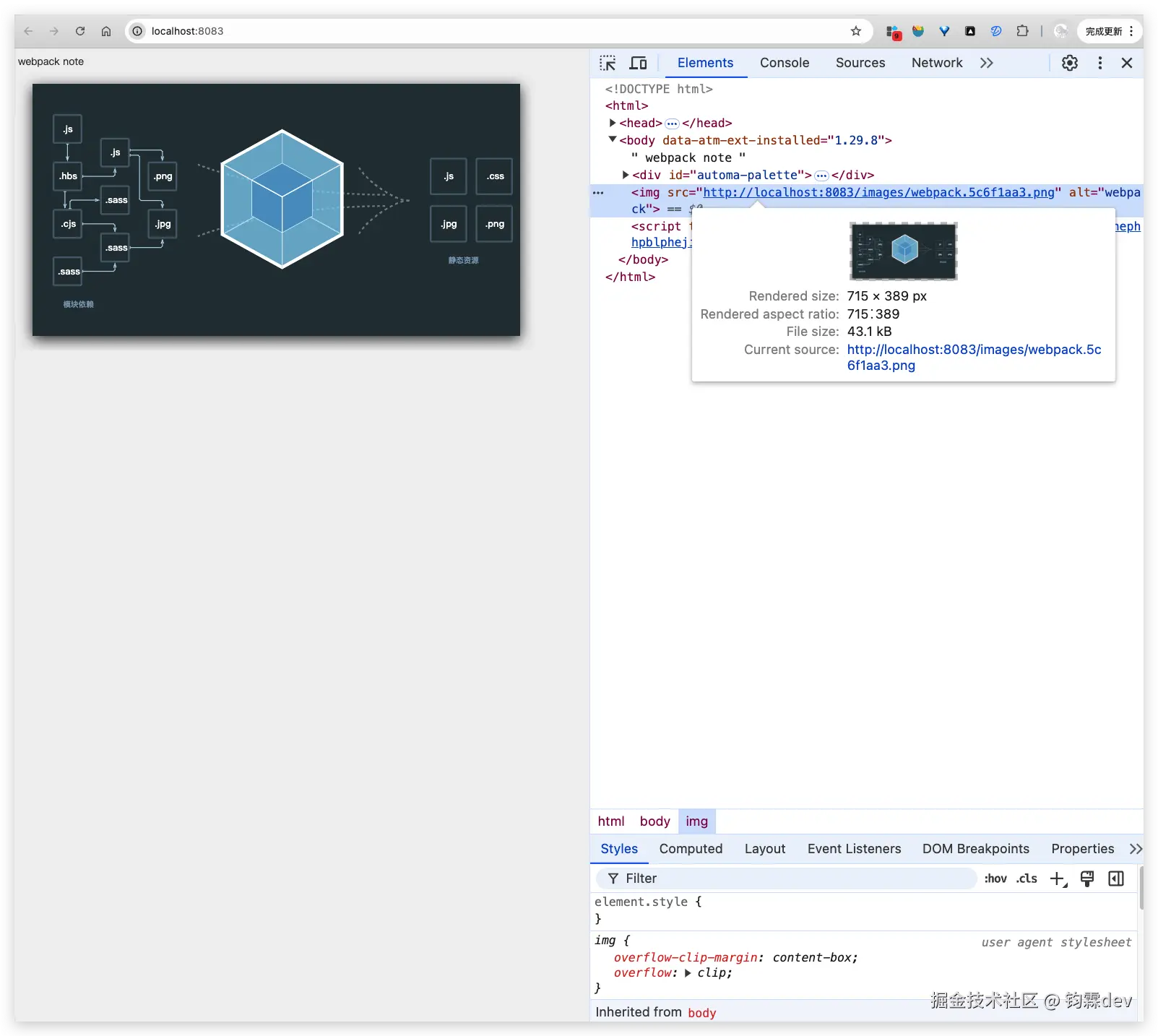The image size is (1158, 1036).
Task: Open the Sources tab
Action: pyautogui.click(x=860, y=63)
